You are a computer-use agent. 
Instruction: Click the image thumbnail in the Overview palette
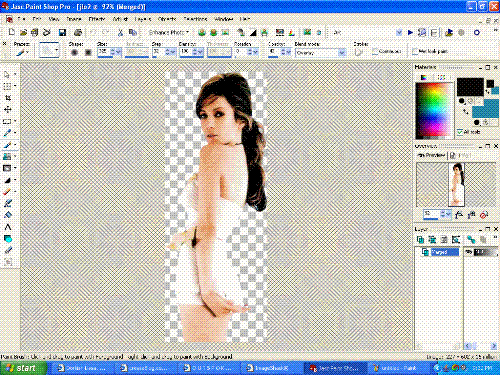point(456,184)
